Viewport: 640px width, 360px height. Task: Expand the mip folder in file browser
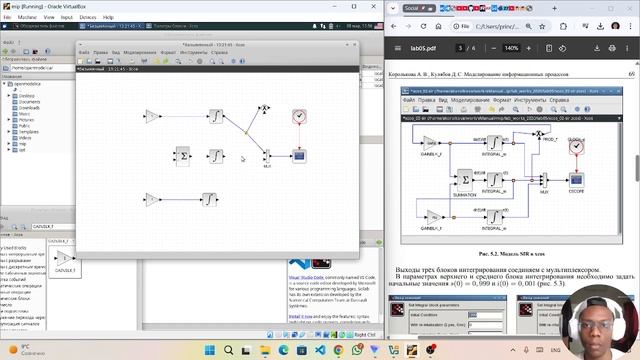pos(9,144)
